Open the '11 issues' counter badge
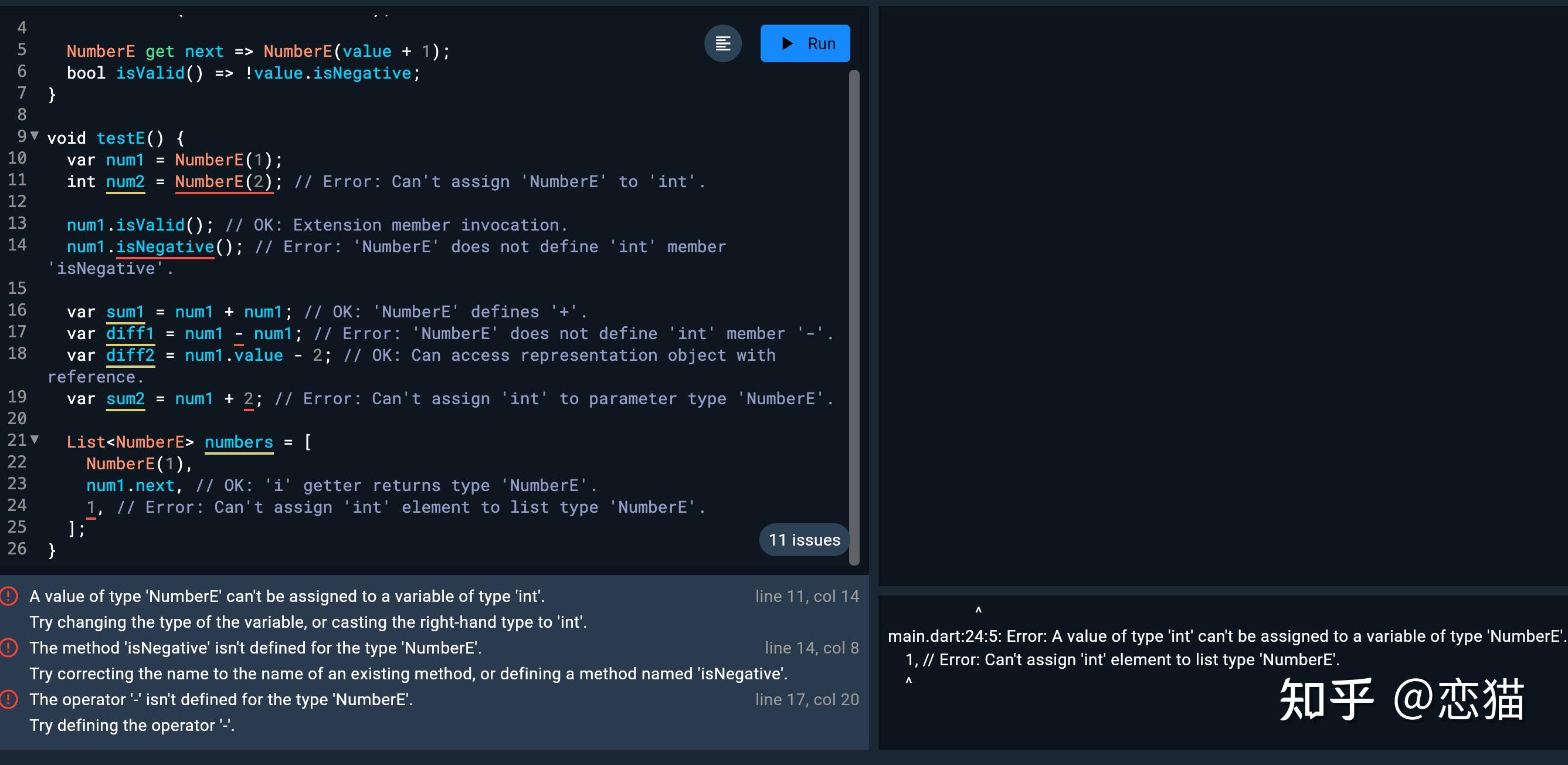Screen dimensions: 1568x765 (803, 540)
